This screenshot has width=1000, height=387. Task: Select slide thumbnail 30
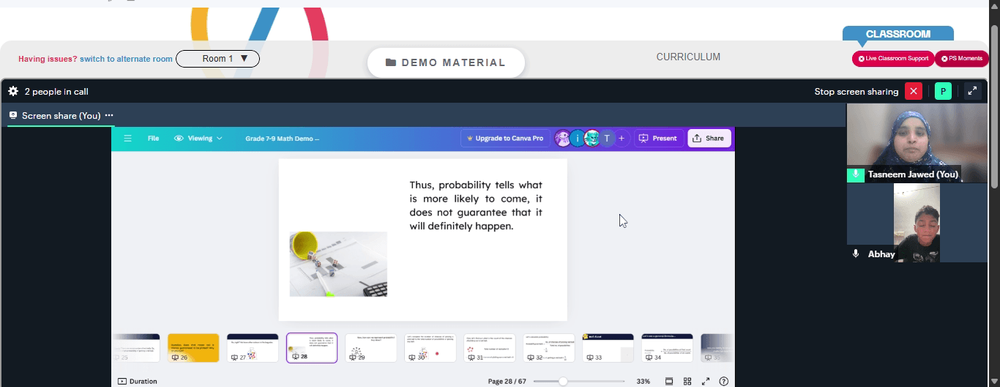point(430,348)
